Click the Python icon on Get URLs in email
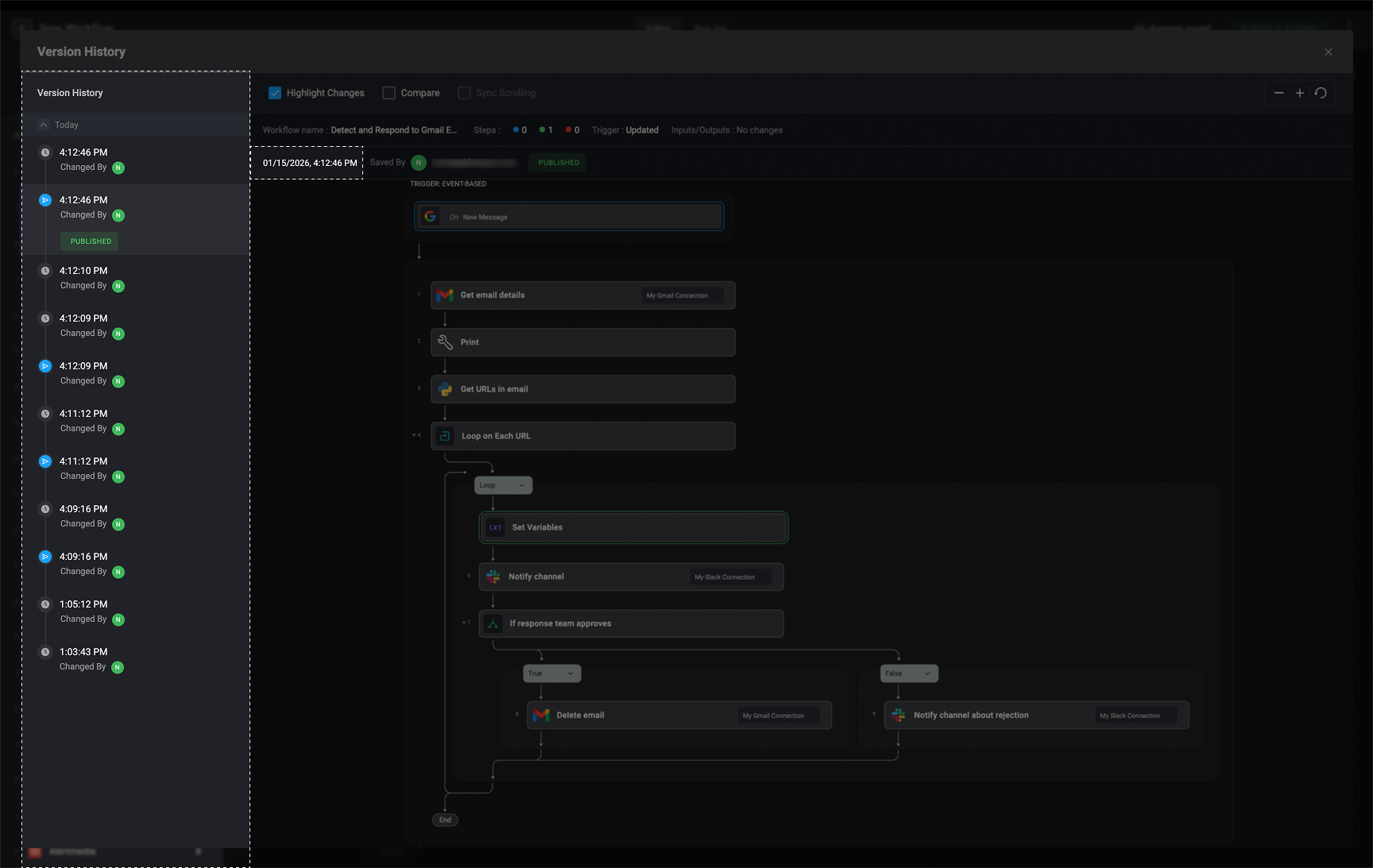Viewport: 1373px width, 868px height. [445, 389]
